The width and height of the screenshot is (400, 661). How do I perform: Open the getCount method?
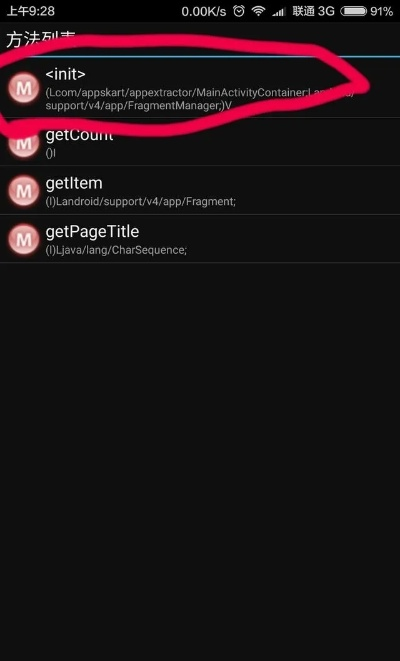(x=200, y=142)
